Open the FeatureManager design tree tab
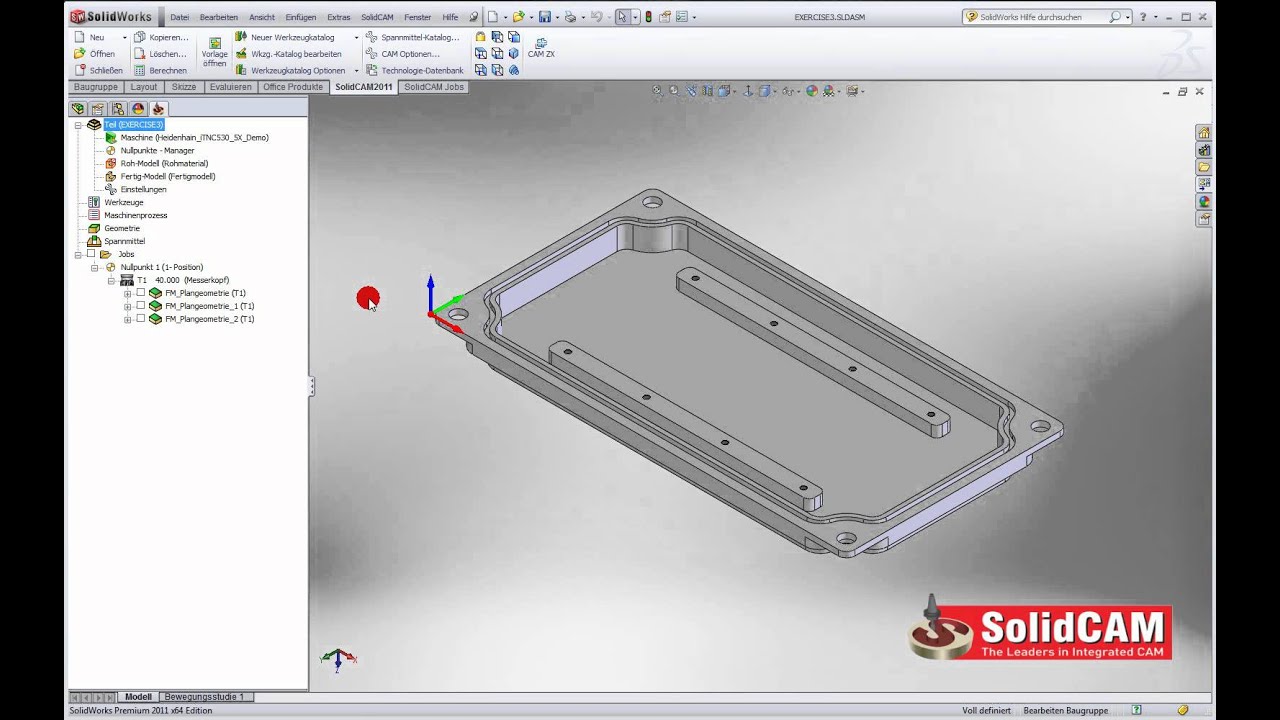 point(78,108)
